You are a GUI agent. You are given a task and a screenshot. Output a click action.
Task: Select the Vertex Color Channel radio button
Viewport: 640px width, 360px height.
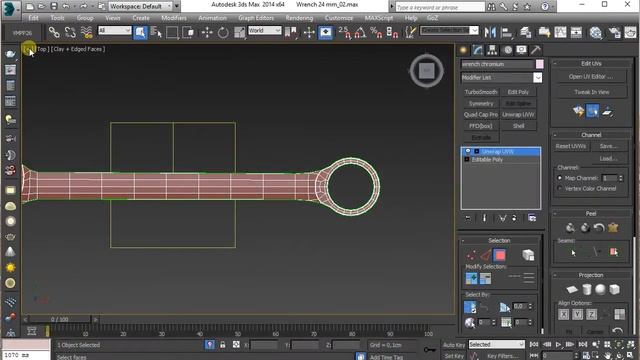[560, 189]
